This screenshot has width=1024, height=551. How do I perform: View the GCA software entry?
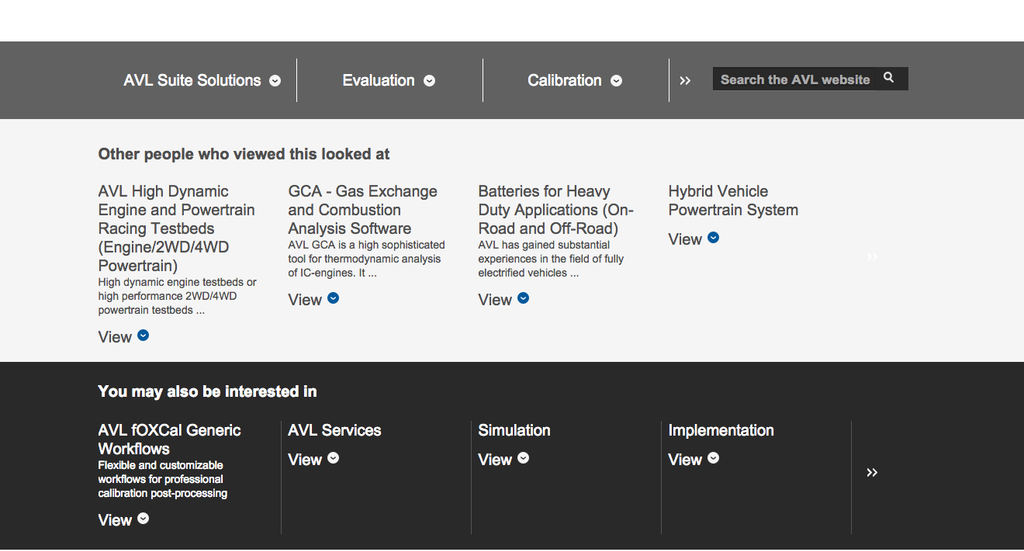(305, 300)
